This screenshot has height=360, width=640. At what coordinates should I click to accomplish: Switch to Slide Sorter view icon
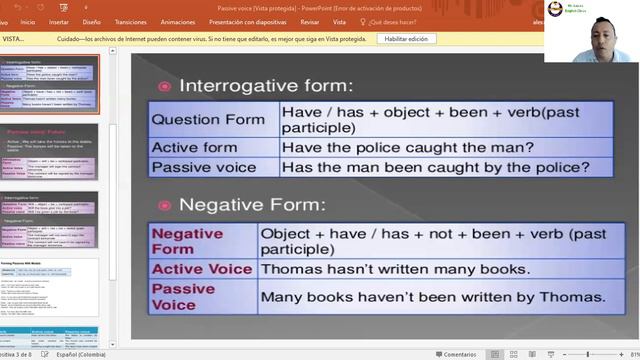tap(513, 355)
